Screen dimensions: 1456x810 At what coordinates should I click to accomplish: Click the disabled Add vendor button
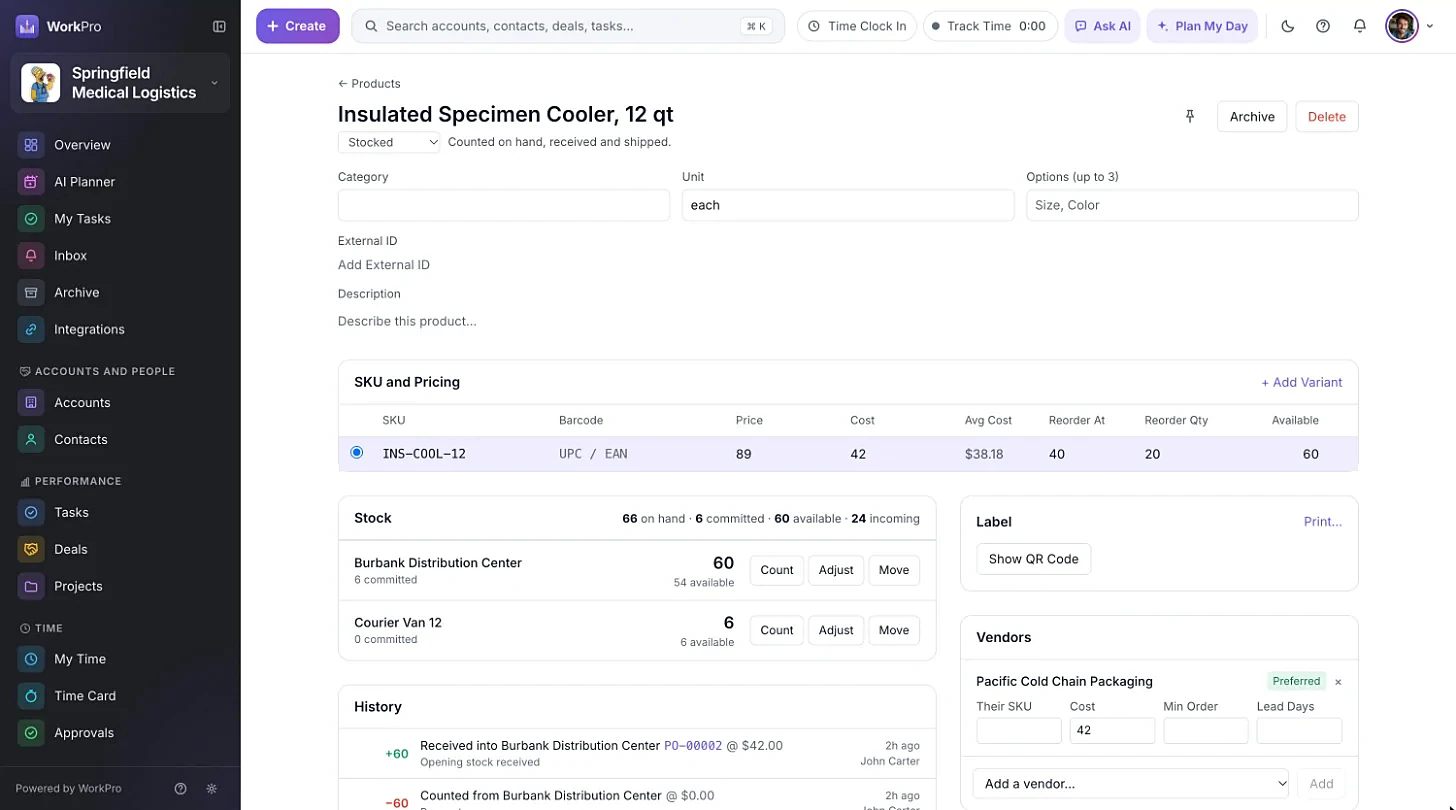1321,784
